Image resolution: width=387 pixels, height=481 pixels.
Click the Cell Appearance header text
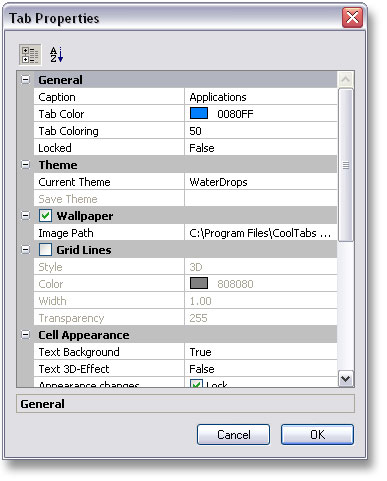click(84, 335)
